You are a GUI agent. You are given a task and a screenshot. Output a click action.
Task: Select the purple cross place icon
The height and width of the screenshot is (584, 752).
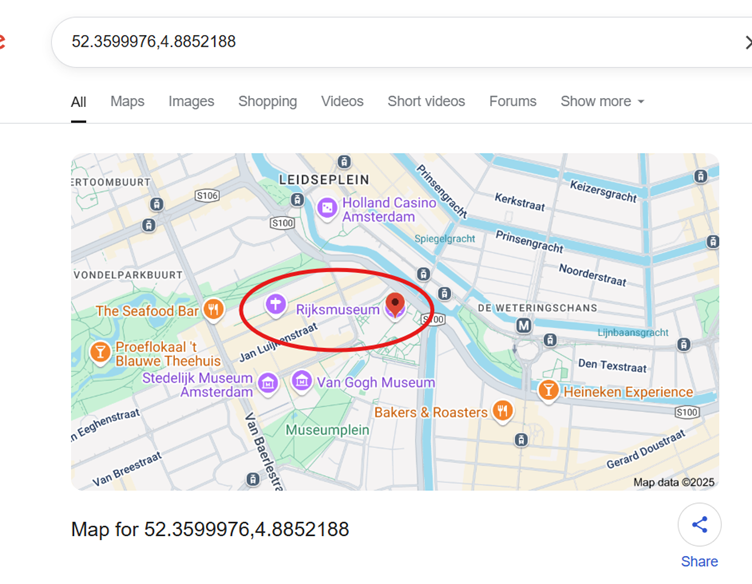276,305
